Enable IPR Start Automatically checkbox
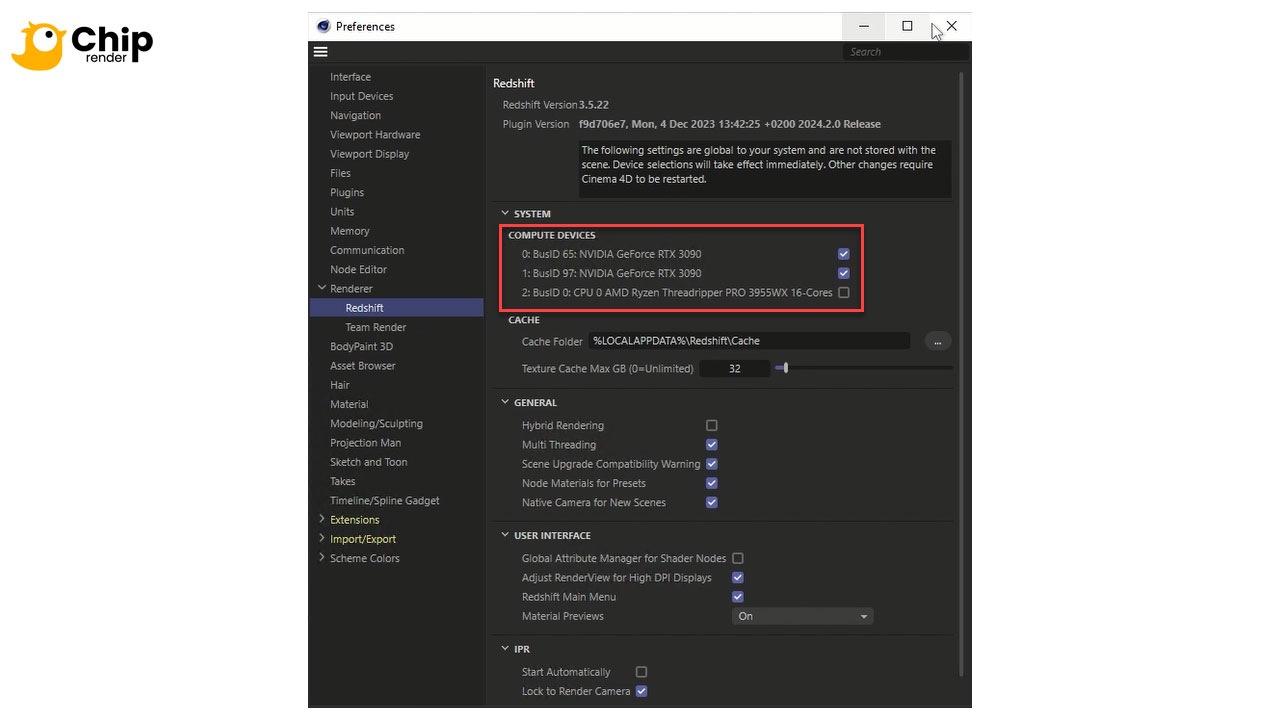The image size is (1280, 720). (642, 672)
